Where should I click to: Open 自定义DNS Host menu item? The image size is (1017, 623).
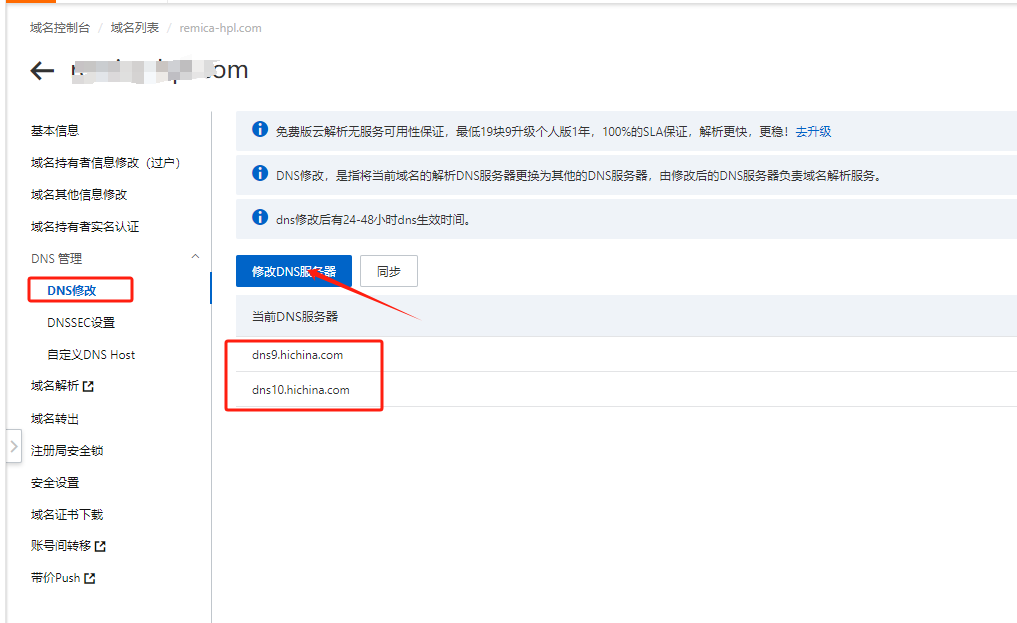coord(91,354)
